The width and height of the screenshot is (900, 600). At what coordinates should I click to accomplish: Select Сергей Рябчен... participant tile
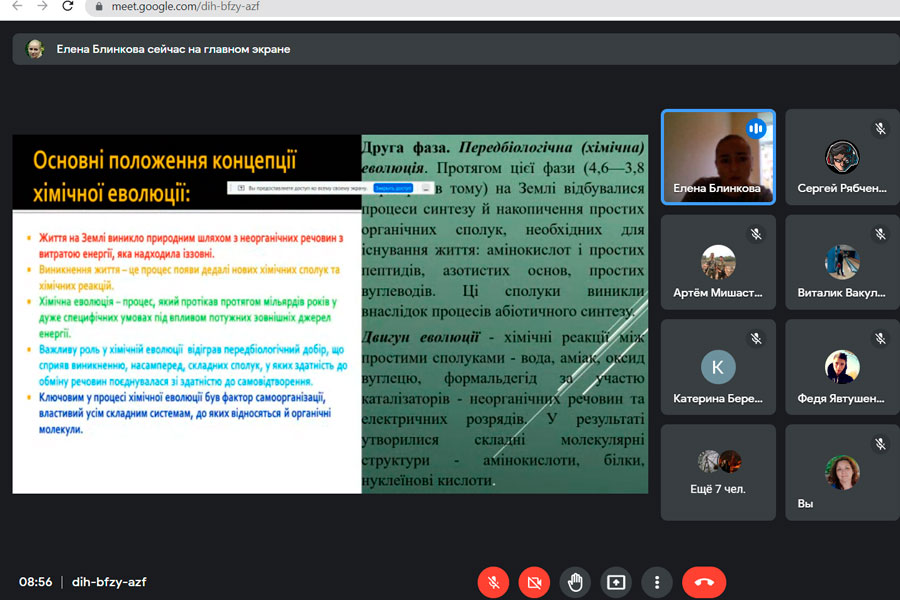pyautogui.click(x=842, y=157)
